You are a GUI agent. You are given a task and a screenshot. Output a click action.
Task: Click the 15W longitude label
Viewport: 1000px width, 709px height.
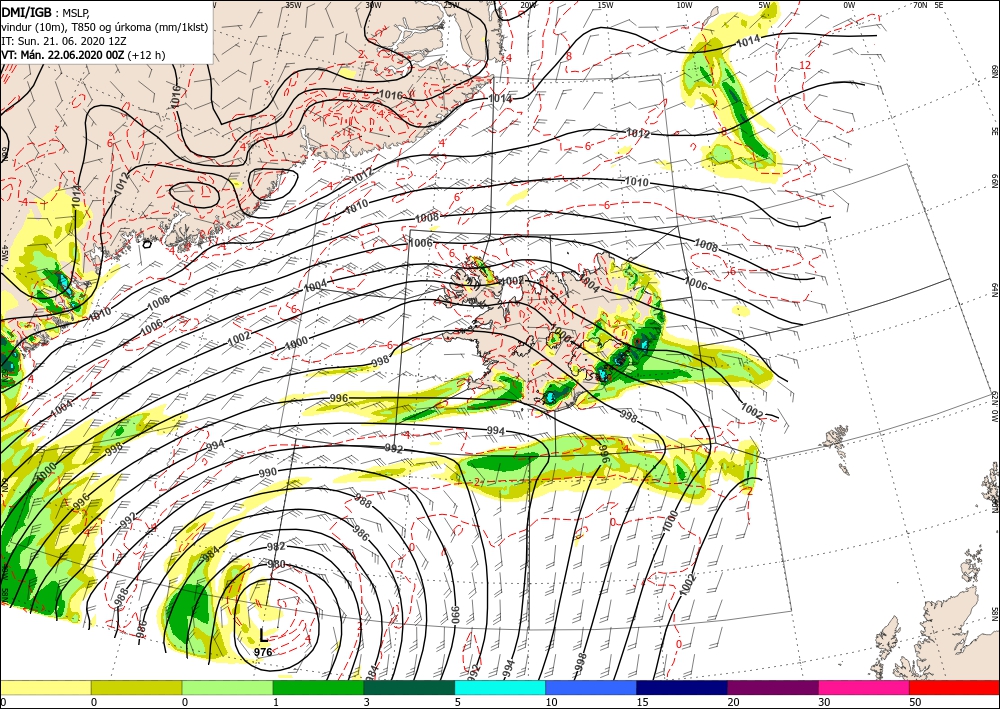coord(605,4)
